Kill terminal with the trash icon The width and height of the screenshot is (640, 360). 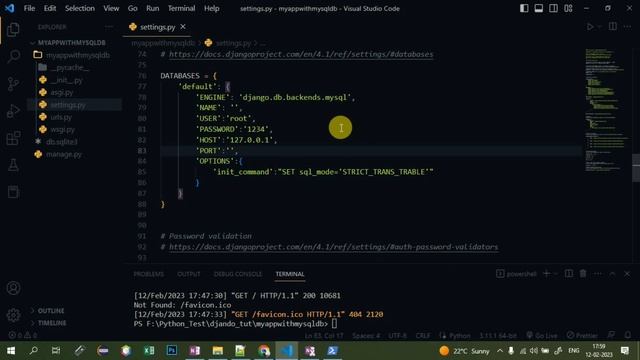click(x=583, y=274)
